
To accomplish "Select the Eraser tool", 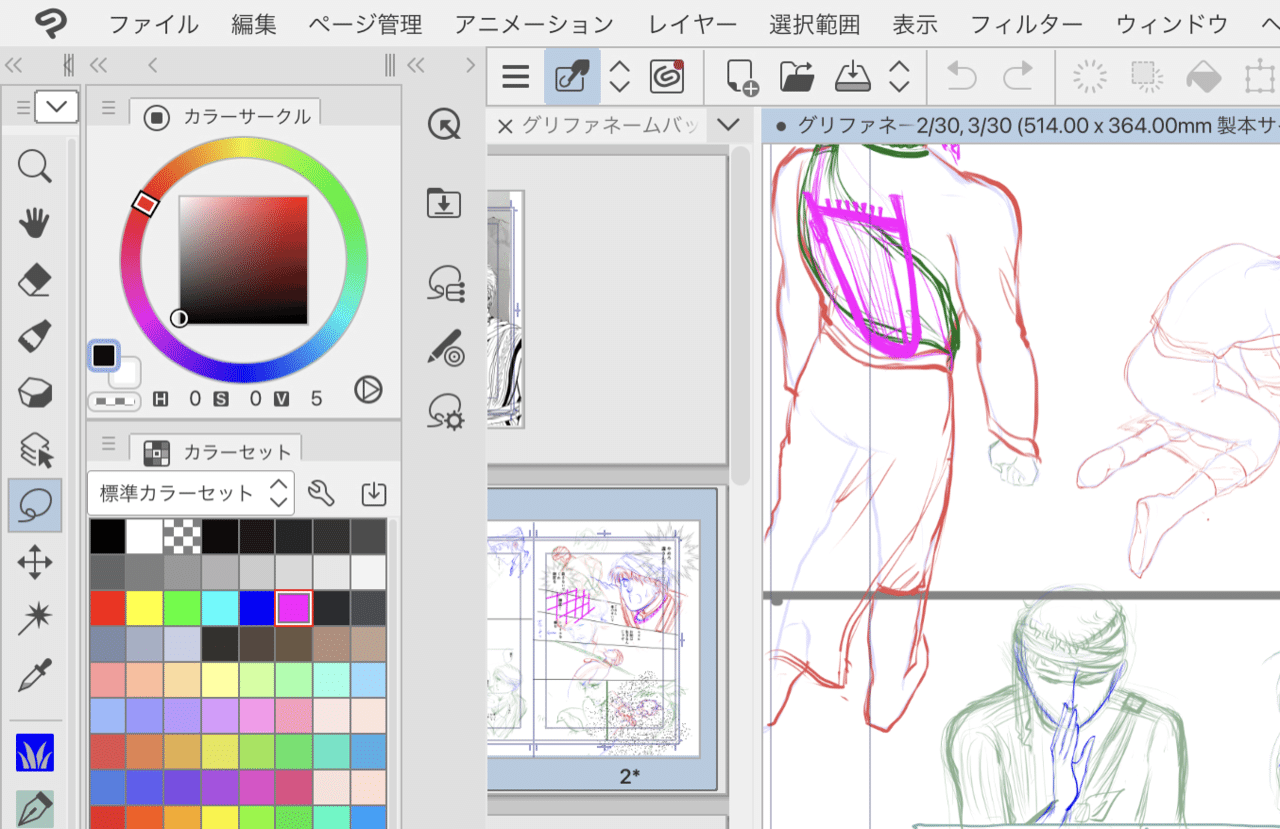I will click(x=35, y=280).
